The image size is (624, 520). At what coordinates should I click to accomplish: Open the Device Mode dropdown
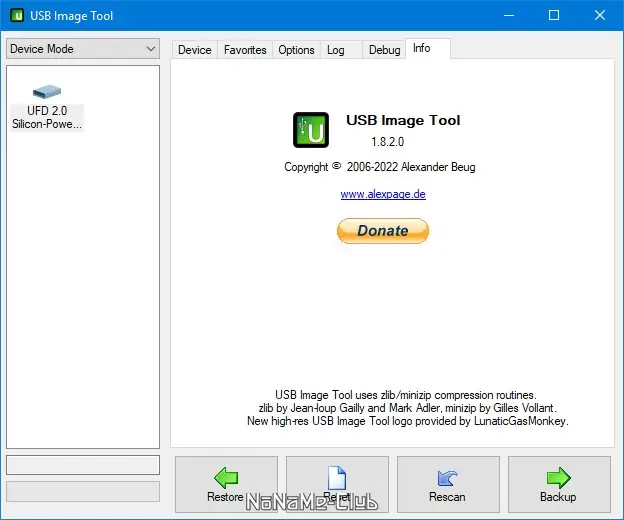(x=83, y=49)
